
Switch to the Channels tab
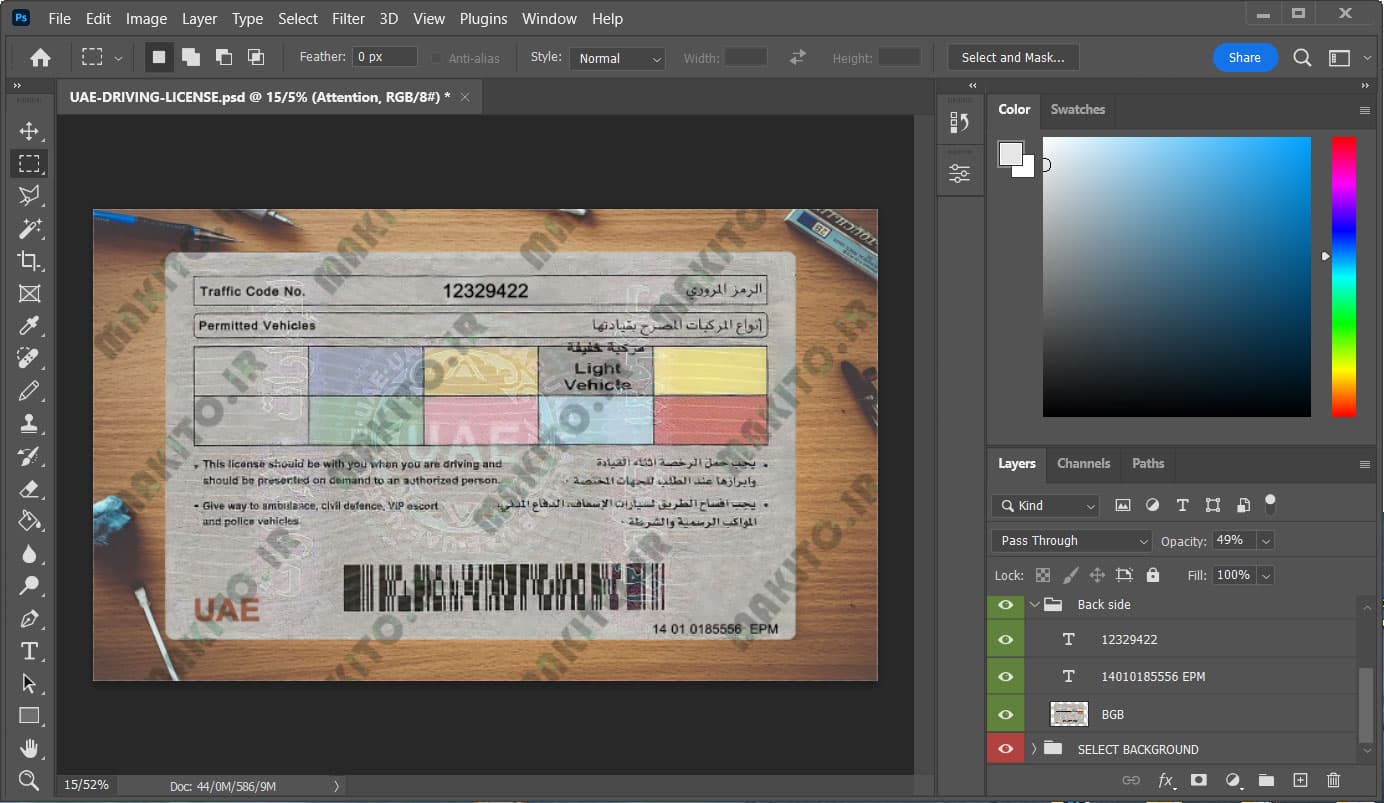point(1083,463)
